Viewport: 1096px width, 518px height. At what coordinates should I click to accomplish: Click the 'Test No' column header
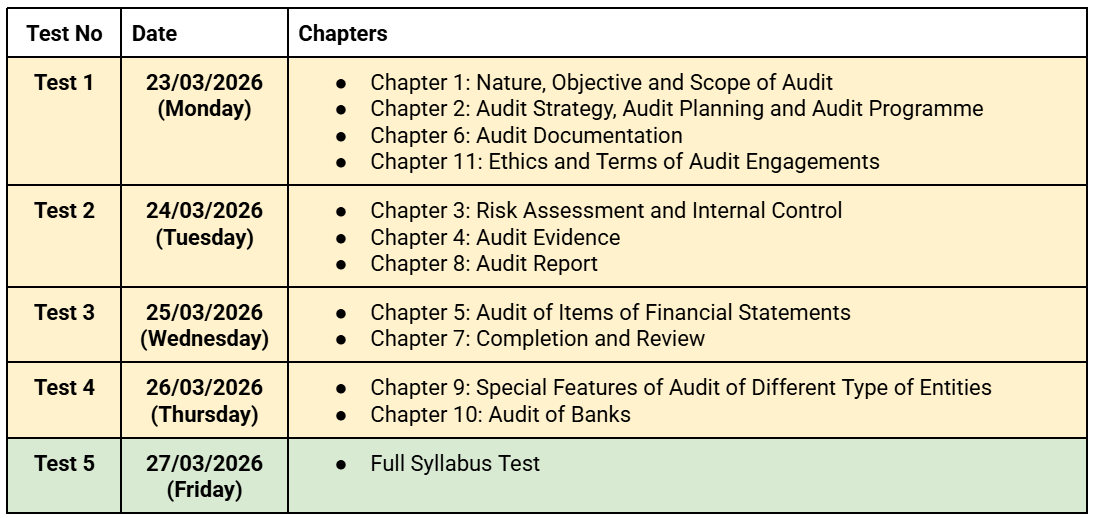tap(64, 33)
